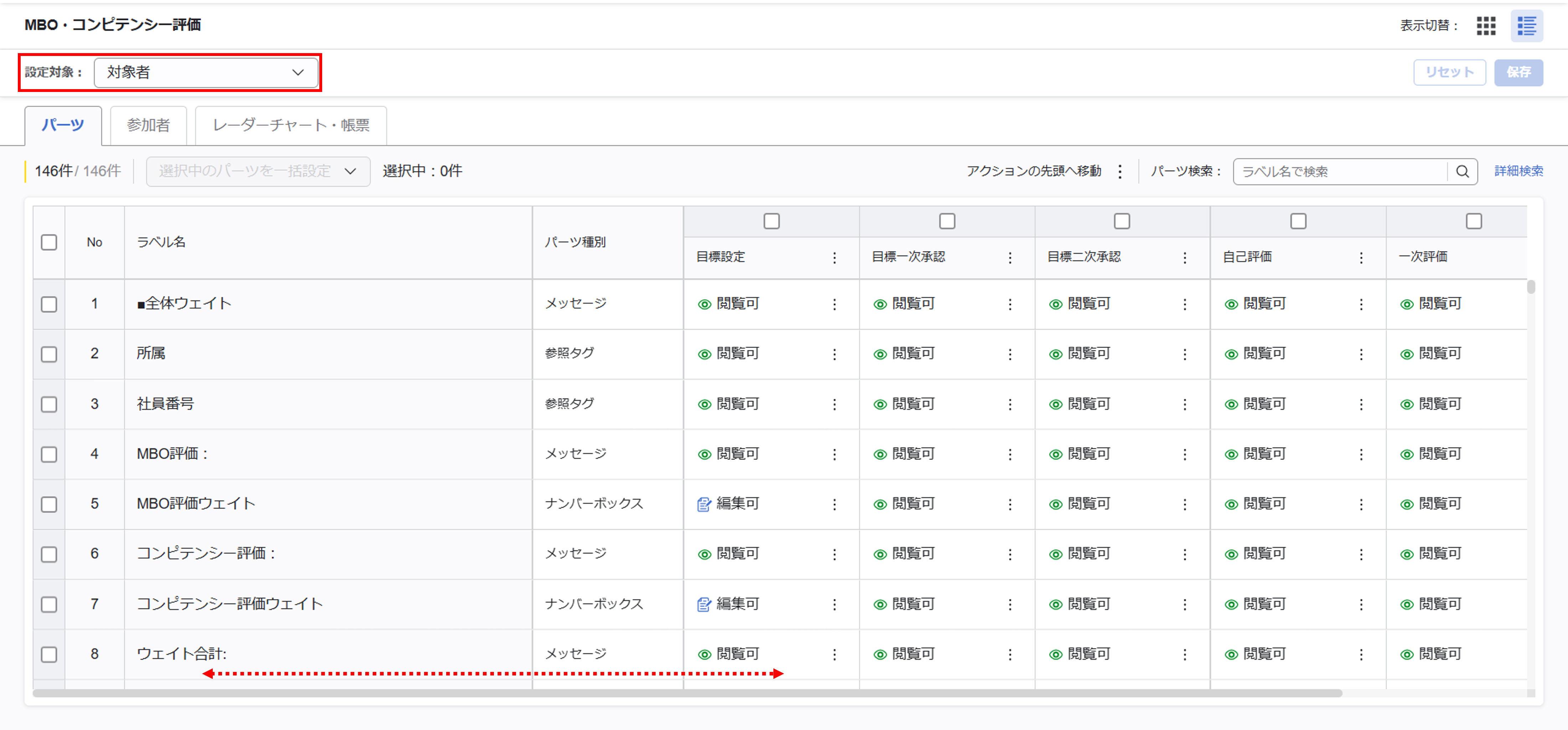Expand 選択中のパーツを一括設定 dropdown
Screen dimensions: 1568x730
click(x=258, y=172)
